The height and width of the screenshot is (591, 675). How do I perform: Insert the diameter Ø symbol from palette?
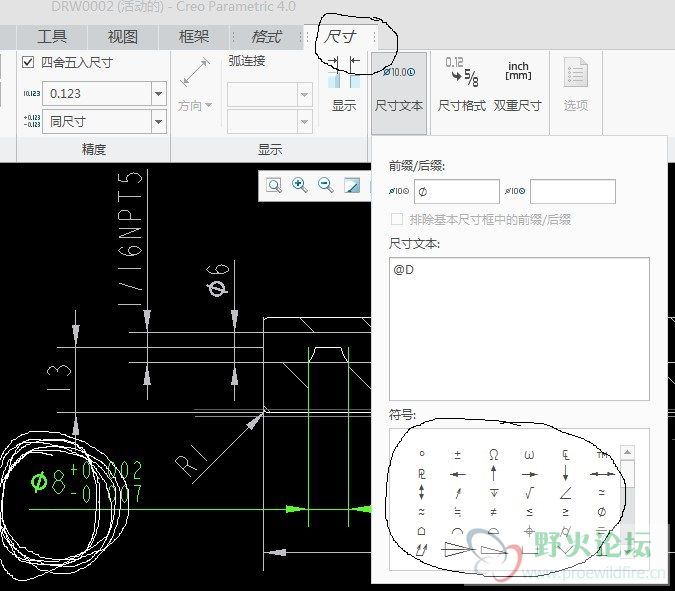[x=602, y=512]
